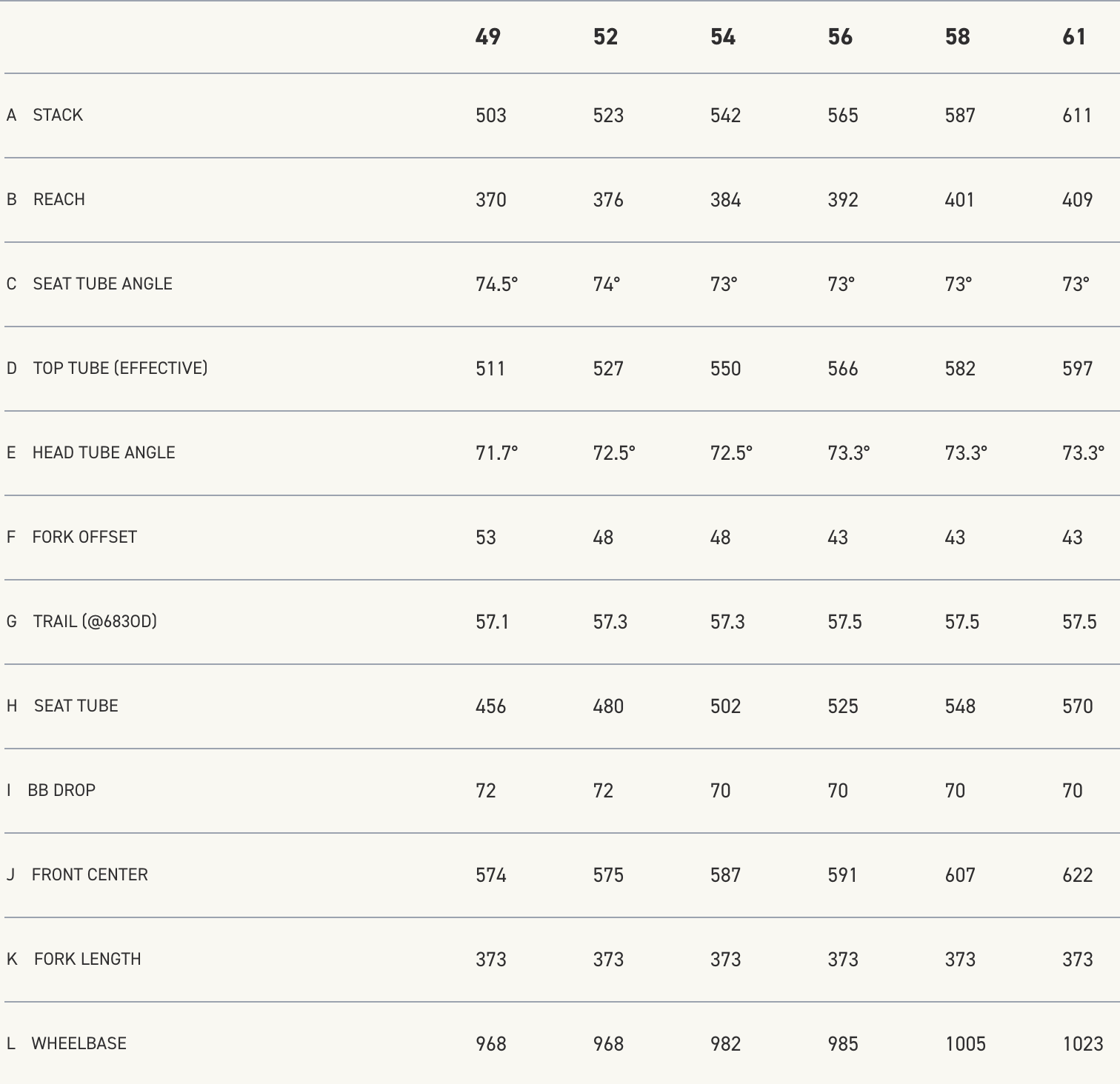
Task: Click the STACK row label
Action: point(58,116)
